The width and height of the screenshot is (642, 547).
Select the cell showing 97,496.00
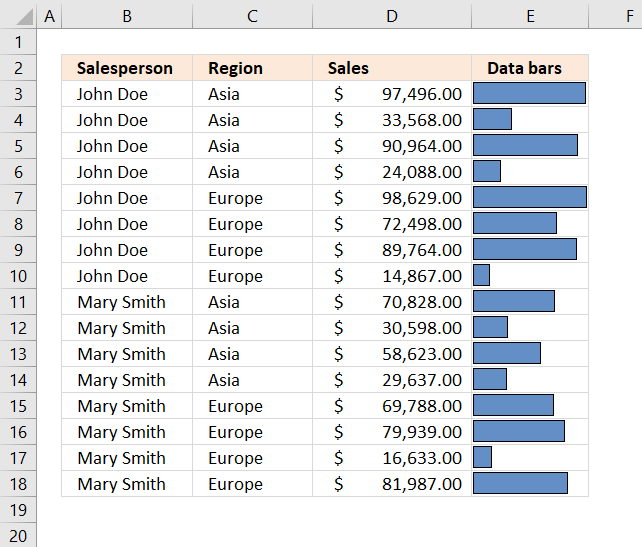coord(392,94)
